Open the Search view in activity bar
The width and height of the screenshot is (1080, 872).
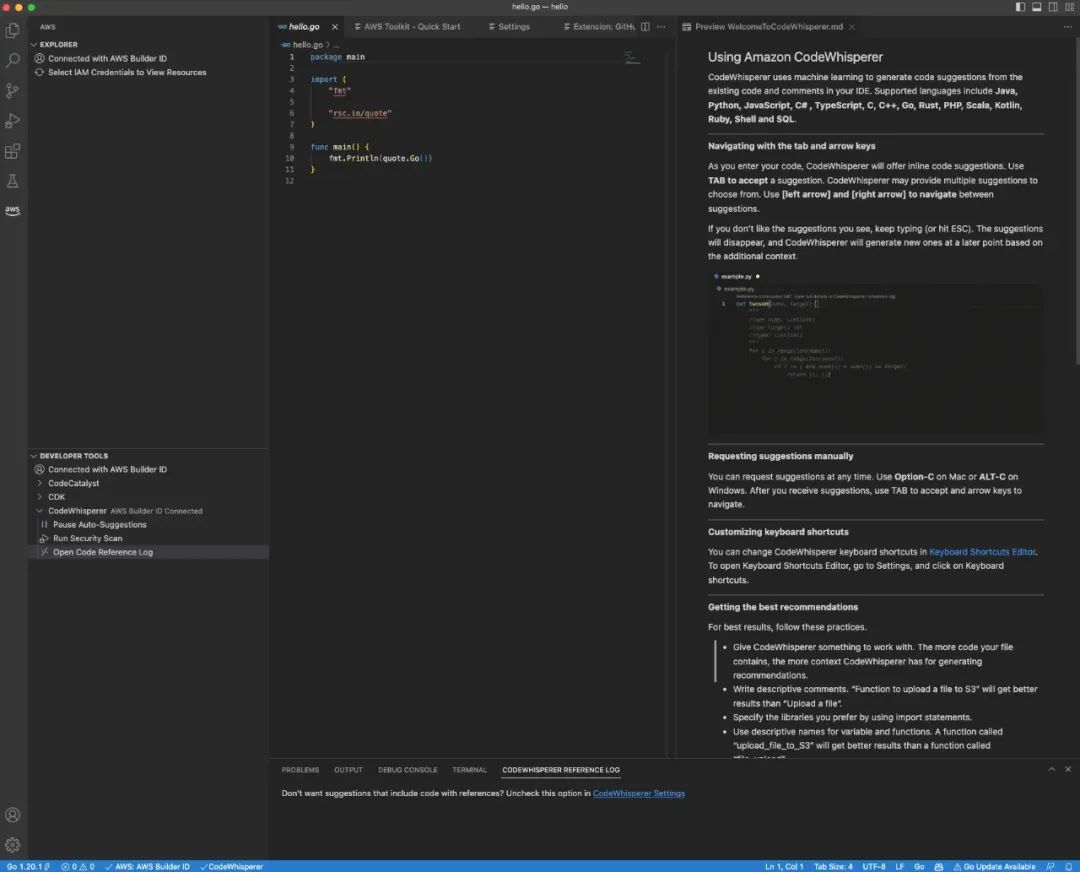pyautogui.click(x=13, y=60)
